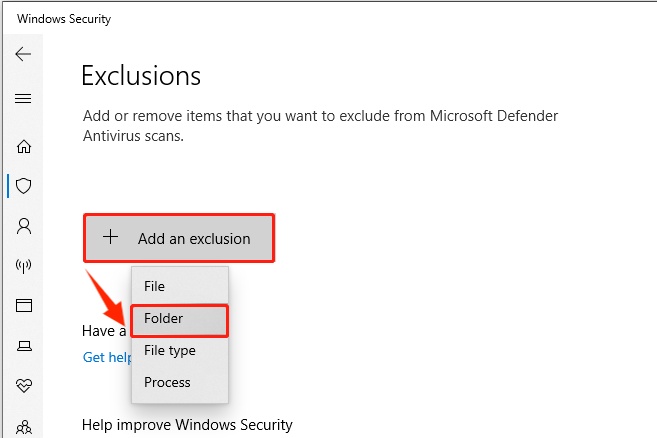This screenshot has height=438, width=657.
Task: Select Folder in the exclusion menu
Action: (163, 319)
